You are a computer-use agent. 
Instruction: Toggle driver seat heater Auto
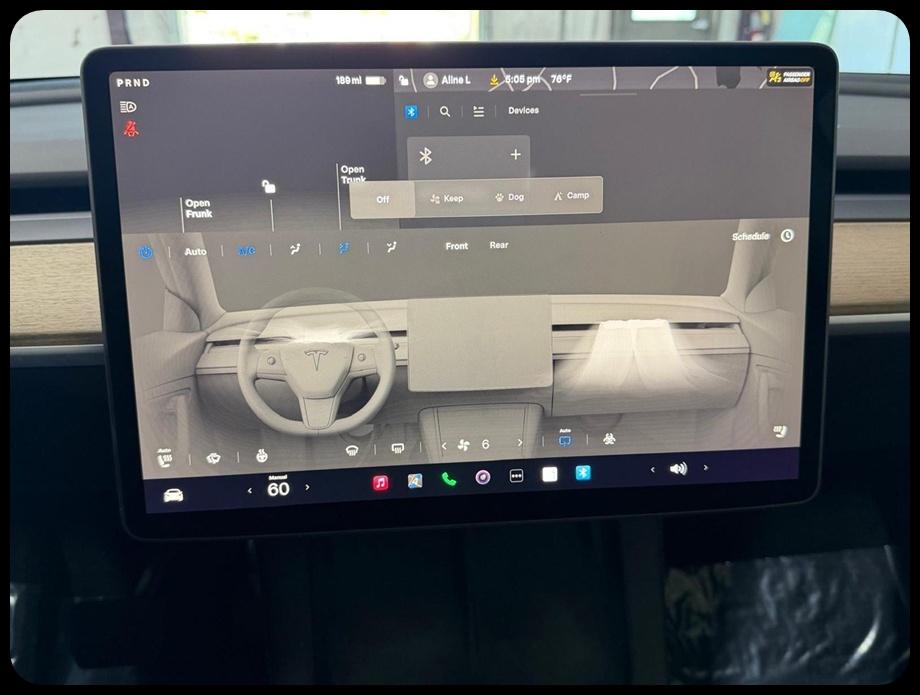coord(165,459)
